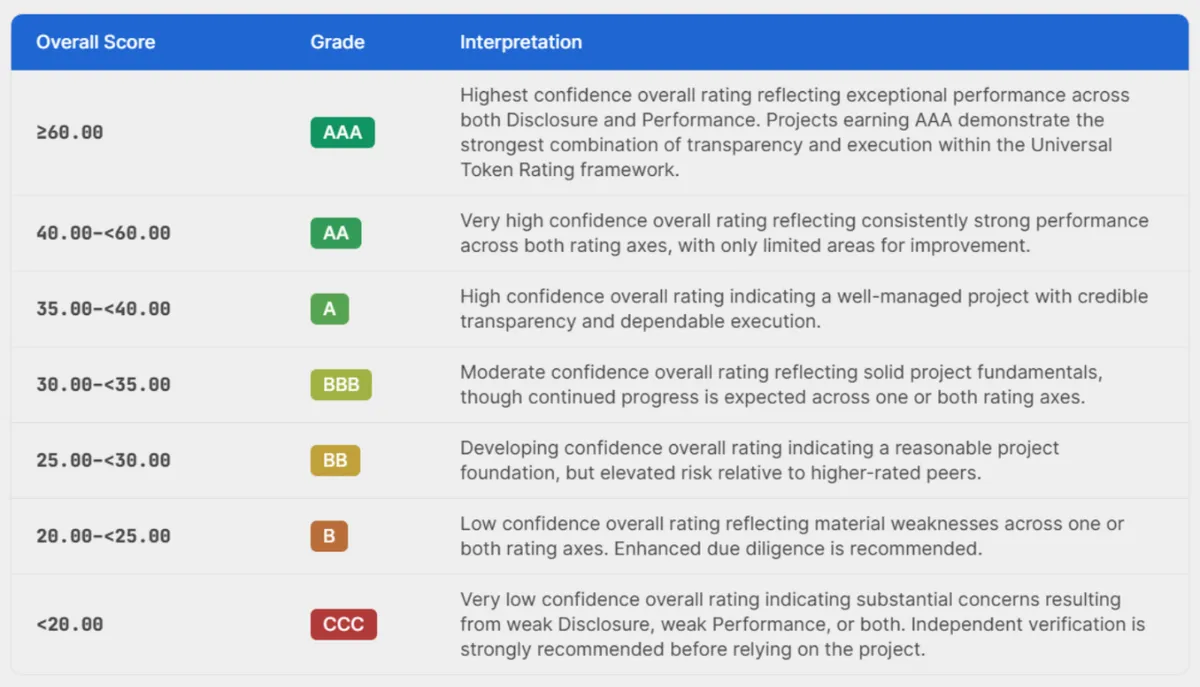
Task: Click the 40.00-<60.00 score range
Action: 104,233
